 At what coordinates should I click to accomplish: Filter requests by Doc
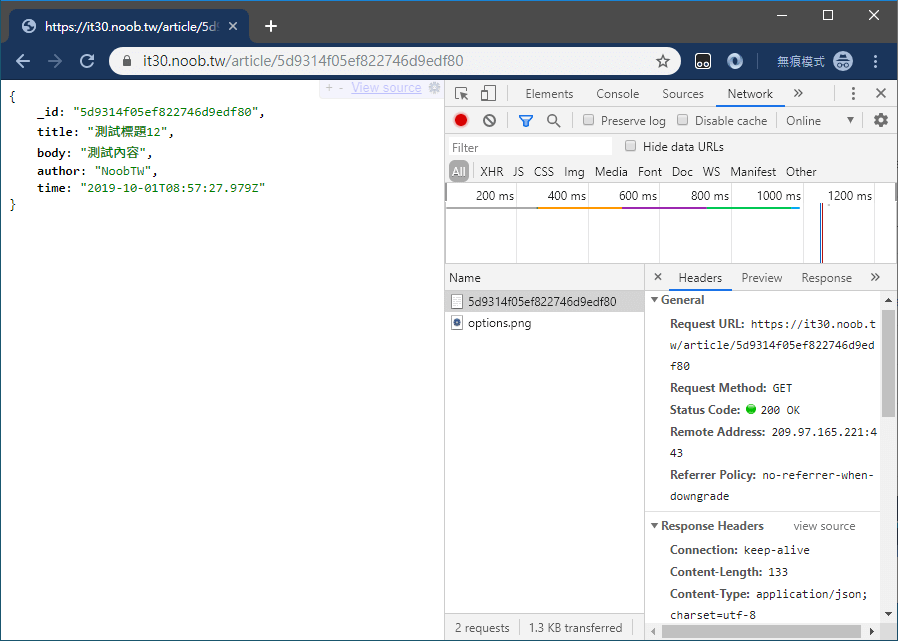pos(682,171)
